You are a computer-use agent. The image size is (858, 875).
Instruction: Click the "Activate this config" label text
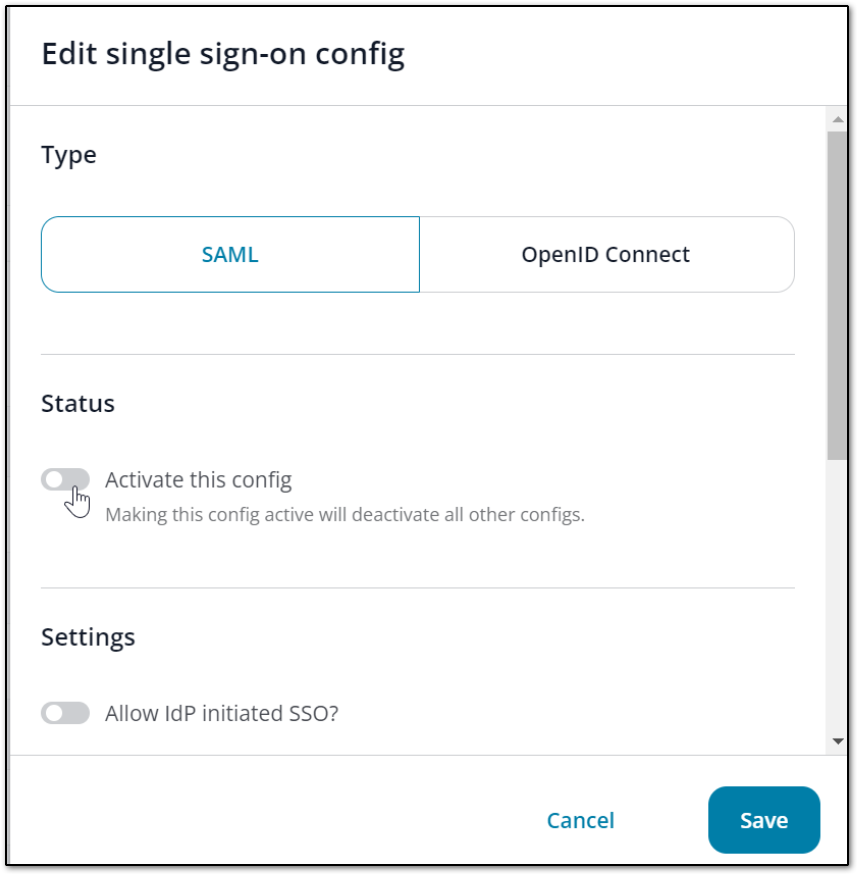click(x=198, y=480)
